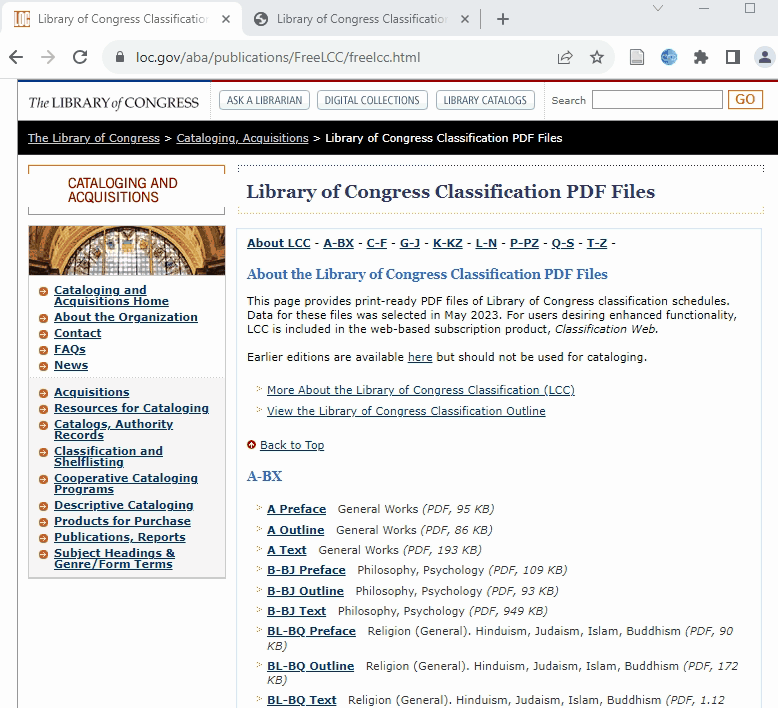Open the earlier editions 'here' link
Image resolution: width=778 pixels, height=708 pixels.
coord(420,357)
